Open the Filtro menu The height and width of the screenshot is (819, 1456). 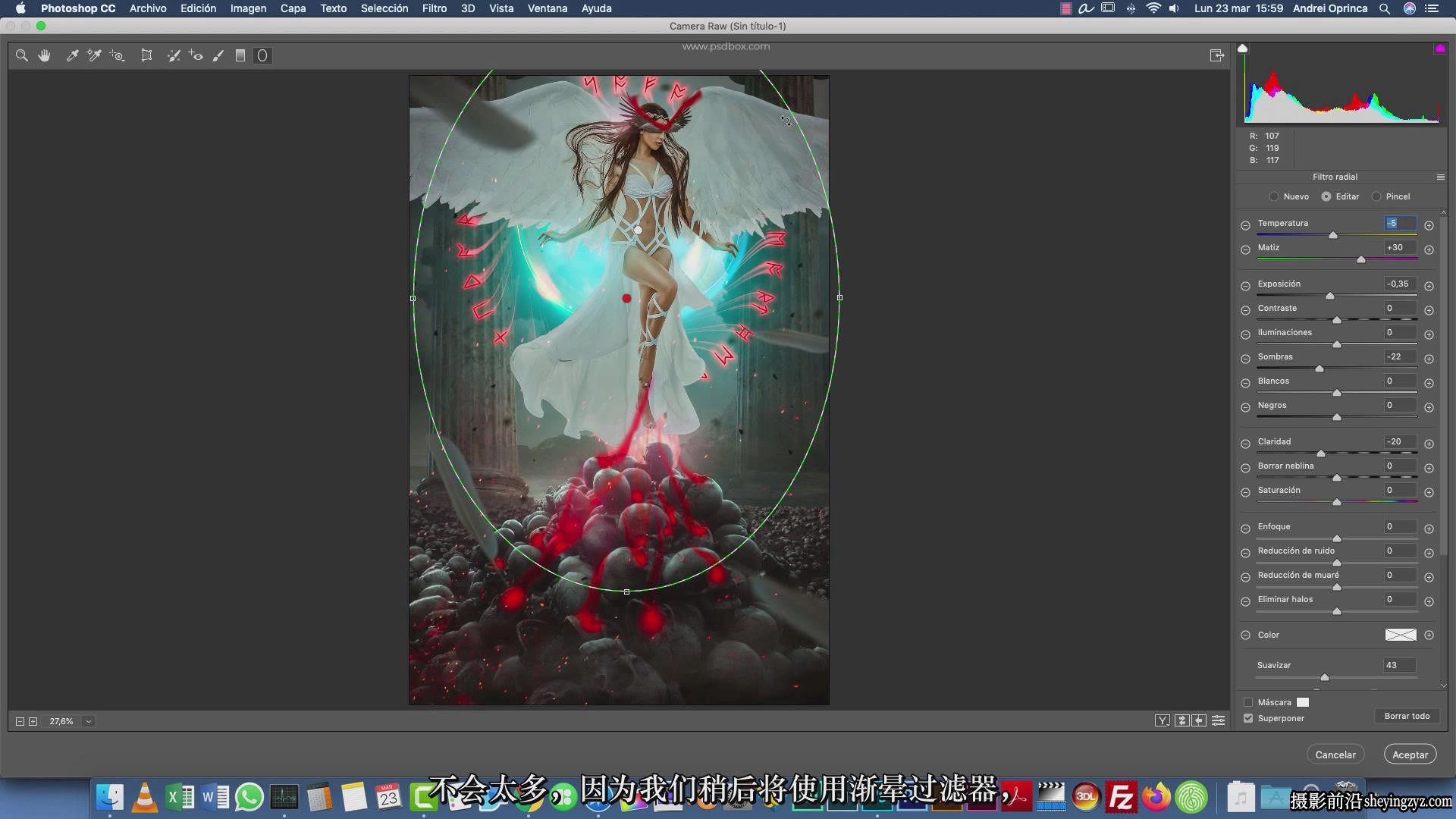[435, 8]
